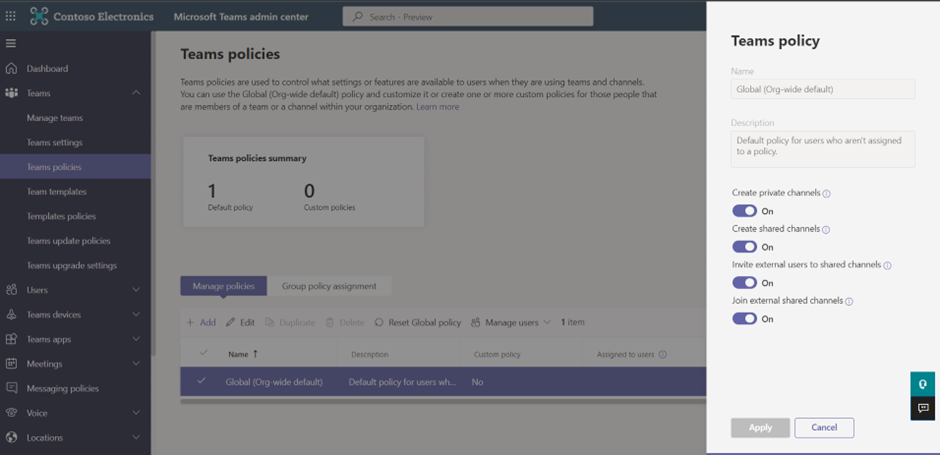Open the app launcher waffle icon
The width and height of the screenshot is (940, 455).
[11, 17]
